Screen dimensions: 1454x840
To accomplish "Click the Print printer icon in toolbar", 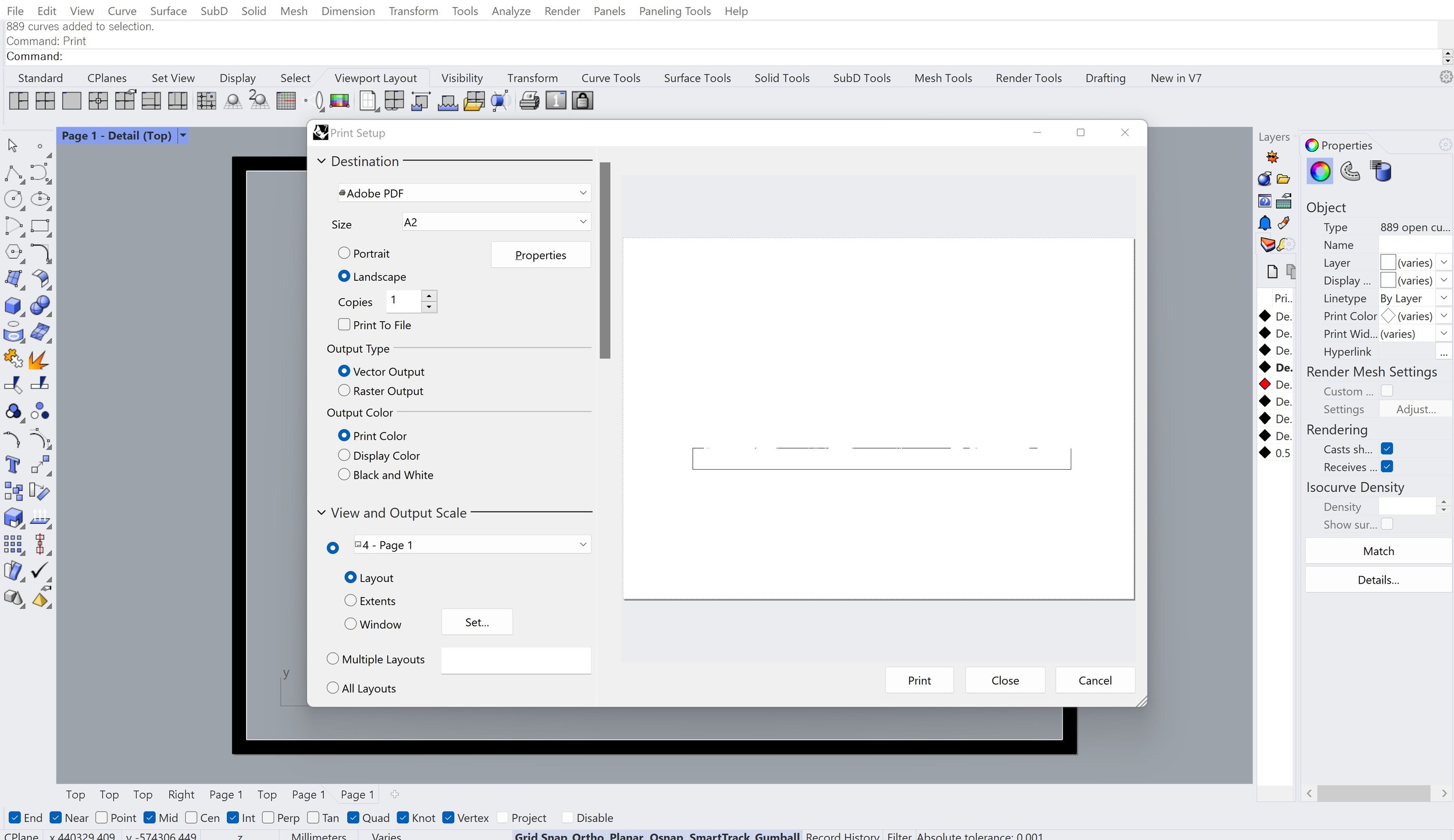I will (x=529, y=101).
